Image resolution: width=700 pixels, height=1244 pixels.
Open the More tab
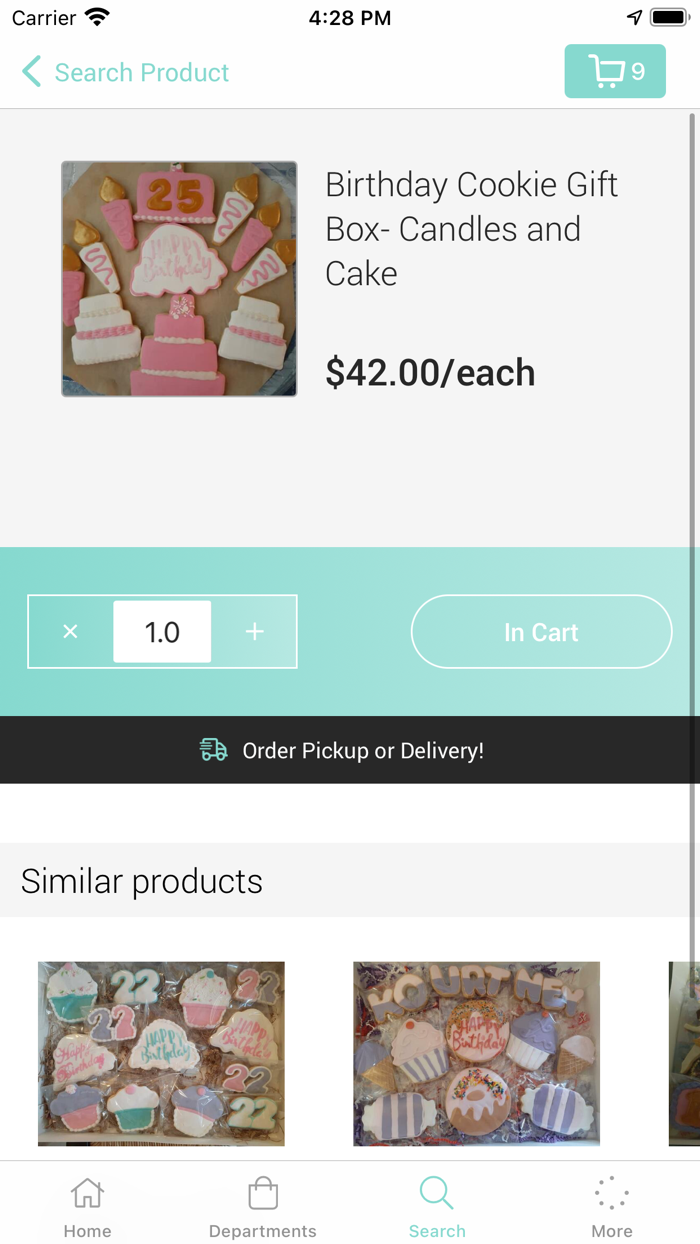[x=612, y=1206]
